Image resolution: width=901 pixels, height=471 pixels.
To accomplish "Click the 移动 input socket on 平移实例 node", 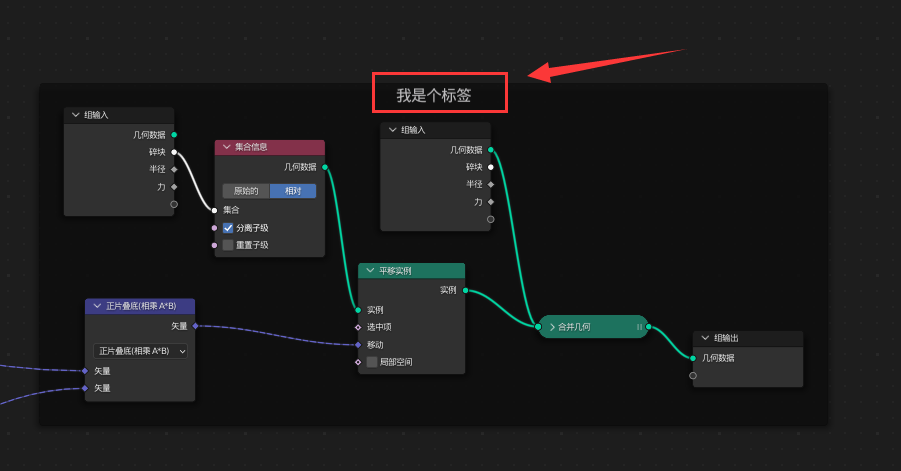I will pos(358,344).
